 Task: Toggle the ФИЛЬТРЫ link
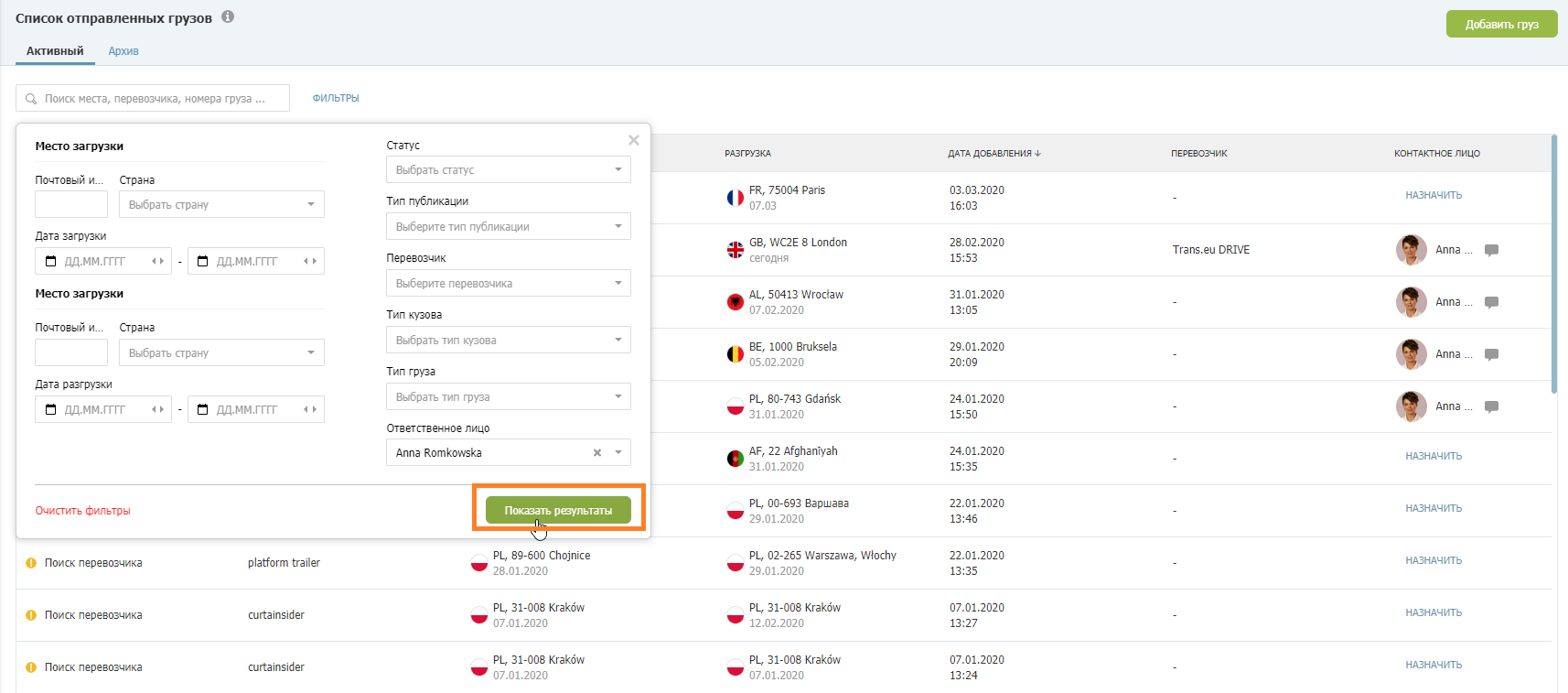[x=336, y=98]
